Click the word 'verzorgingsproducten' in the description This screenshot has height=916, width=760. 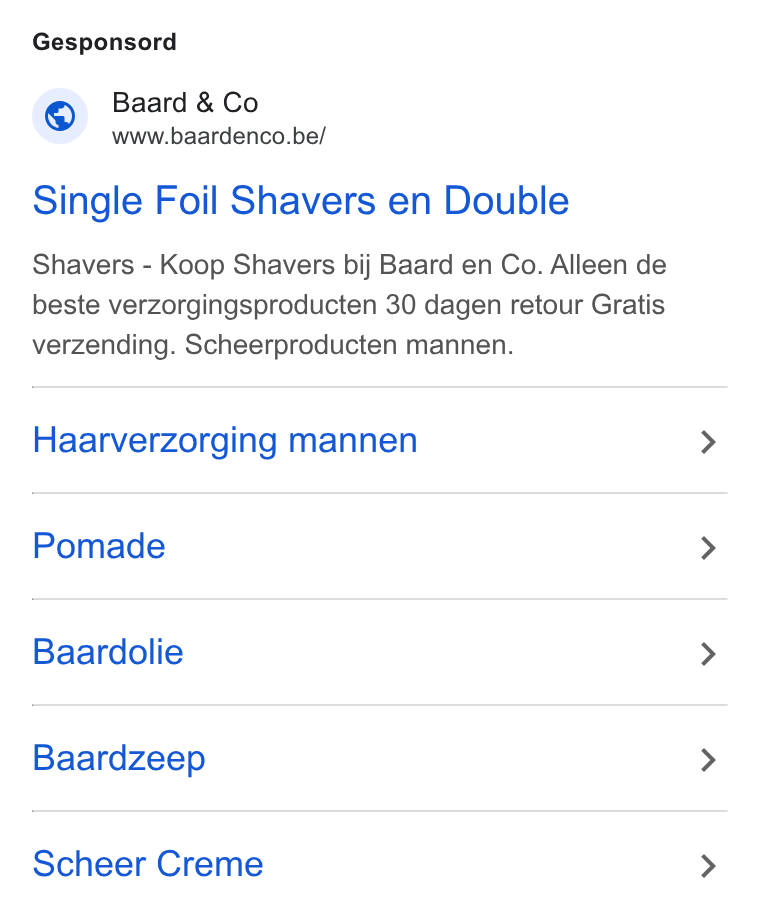[242, 305]
